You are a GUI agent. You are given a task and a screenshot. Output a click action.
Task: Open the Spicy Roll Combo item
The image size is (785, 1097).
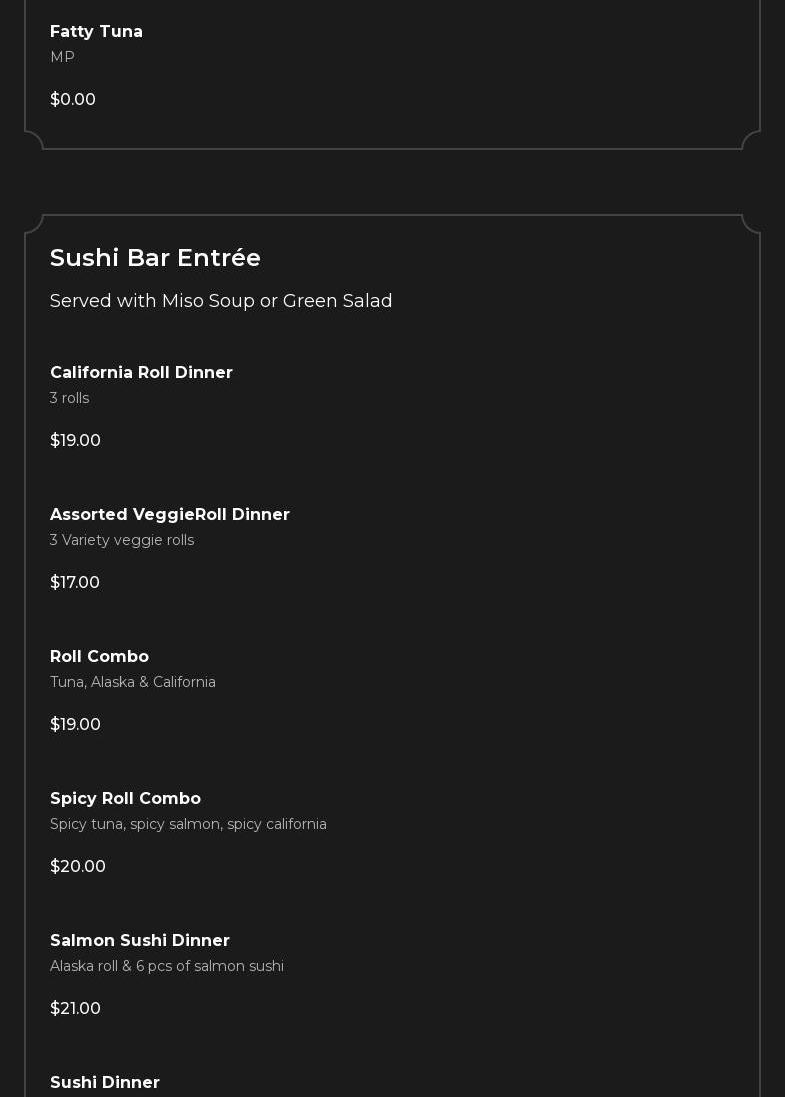125,799
